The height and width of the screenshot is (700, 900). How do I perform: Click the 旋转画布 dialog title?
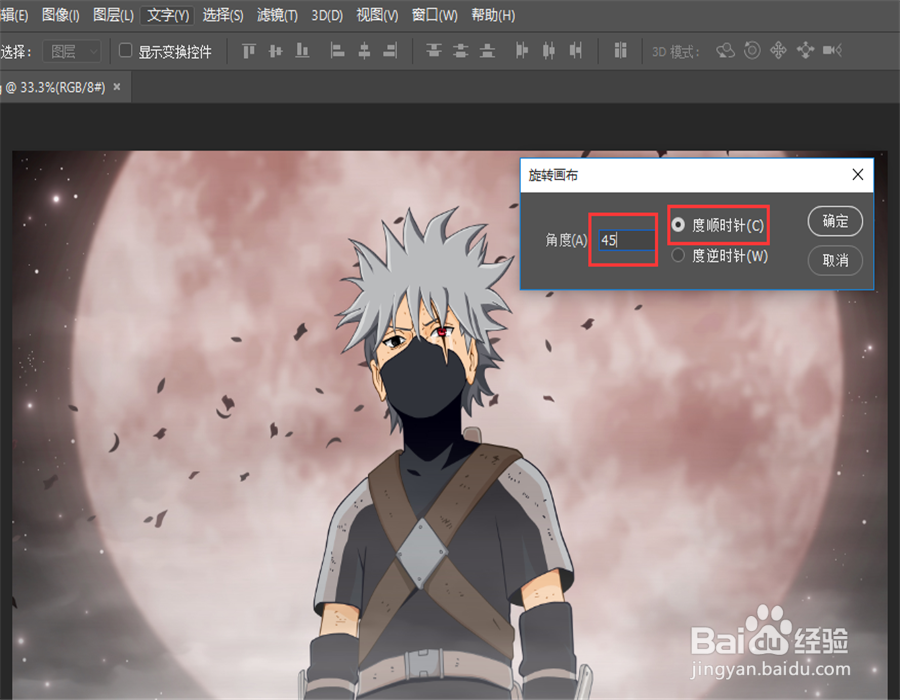(x=553, y=175)
